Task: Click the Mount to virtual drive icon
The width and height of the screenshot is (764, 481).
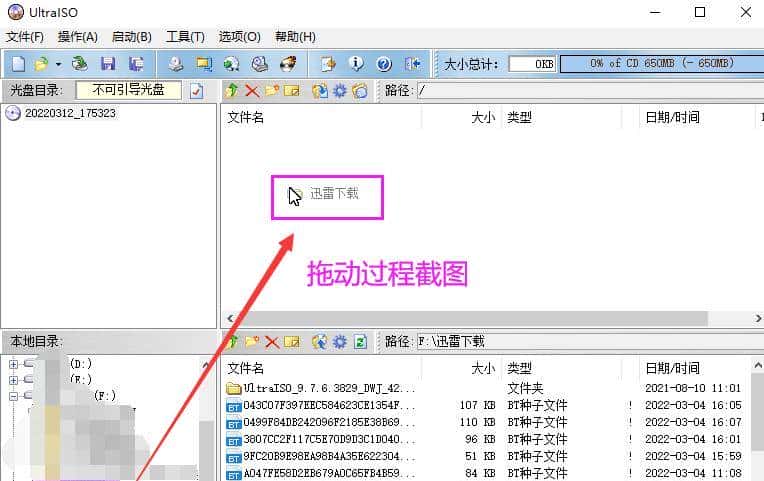Action: (260, 64)
